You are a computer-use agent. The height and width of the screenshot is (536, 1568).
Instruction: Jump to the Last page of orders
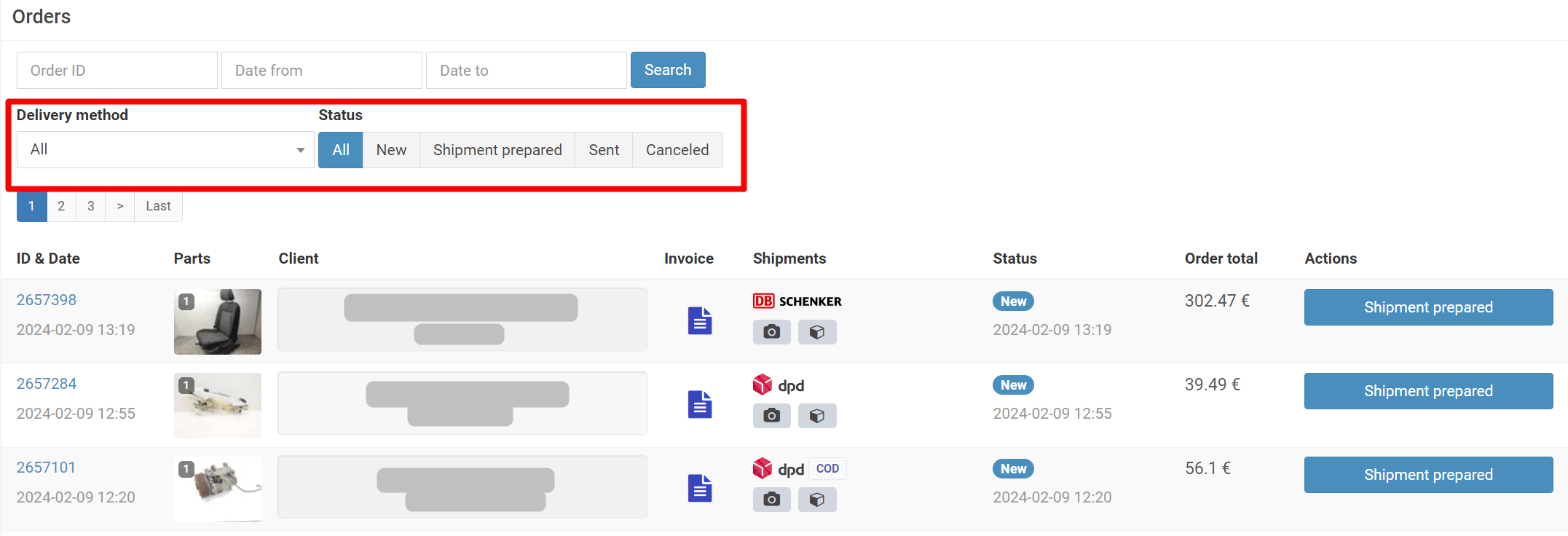coord(158,206)
